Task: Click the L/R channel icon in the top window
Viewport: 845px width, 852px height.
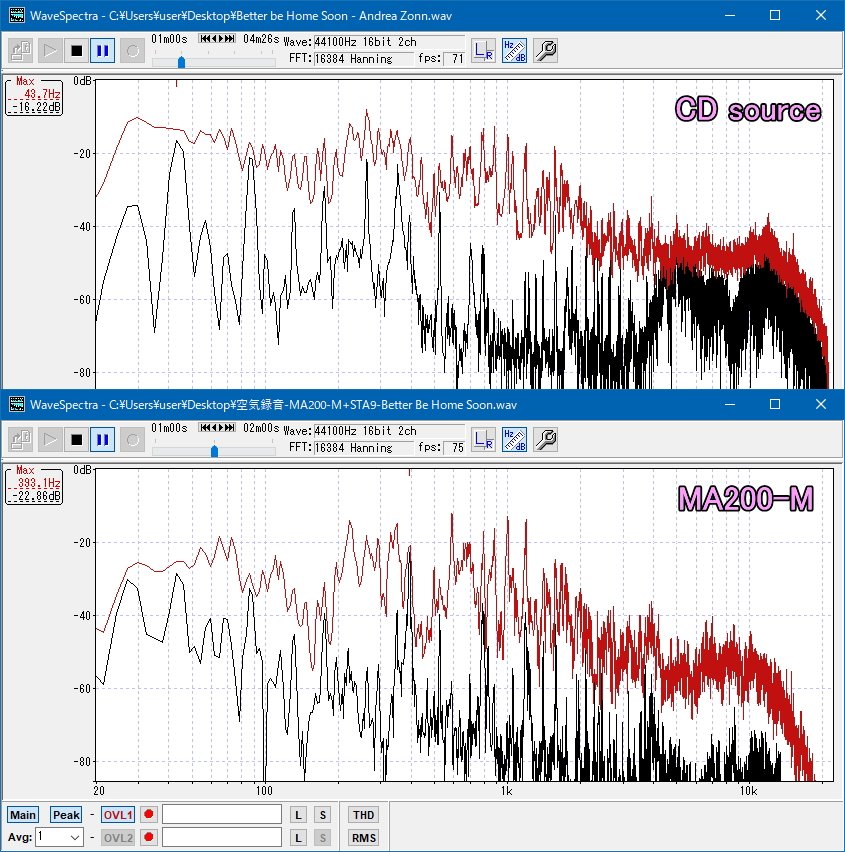Action: (x=483, y=51)
